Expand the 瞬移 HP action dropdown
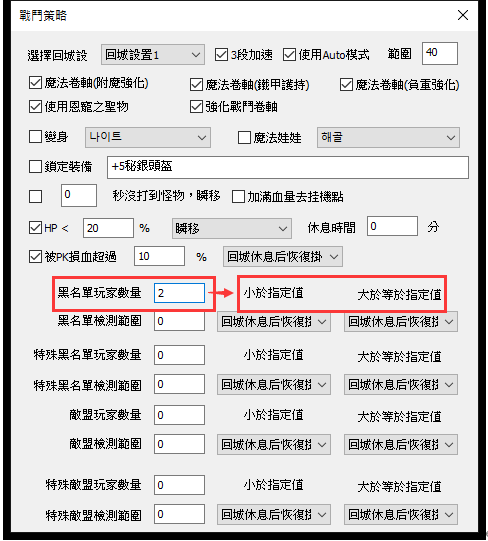 [232, 228]
